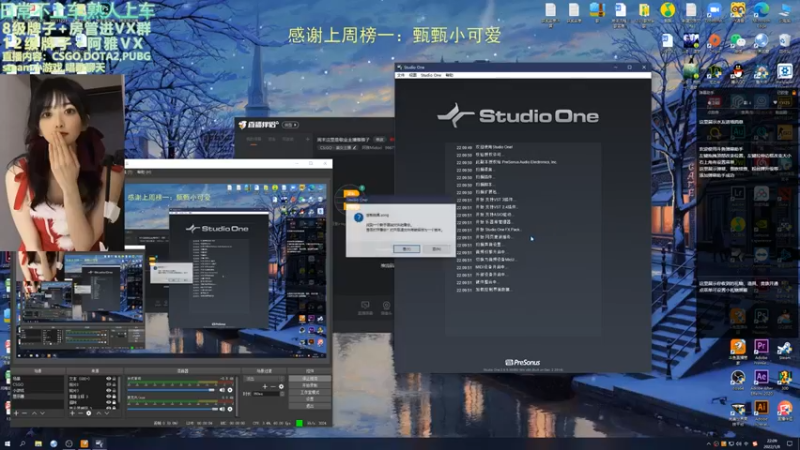This screenshot has height=450, width=800.
Task: Move selected scene down in OBS
Action: [42, 413]
